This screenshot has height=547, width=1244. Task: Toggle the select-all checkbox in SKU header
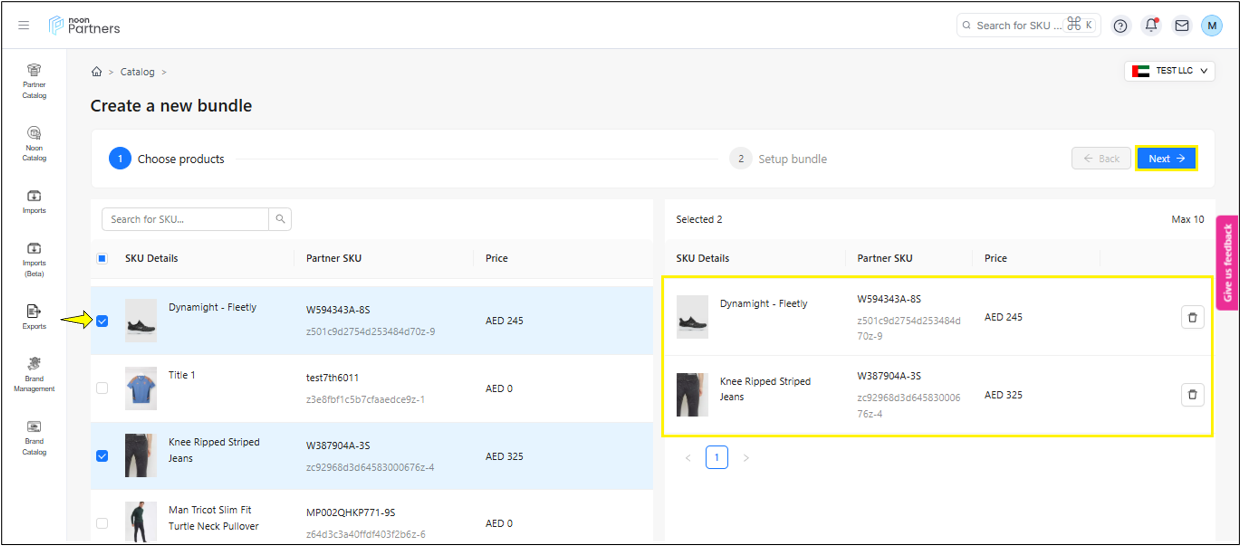(102, 258)
